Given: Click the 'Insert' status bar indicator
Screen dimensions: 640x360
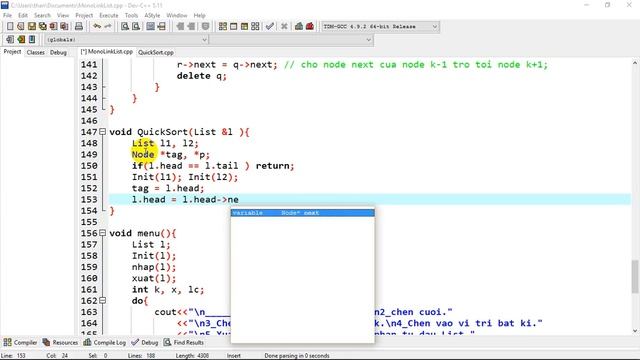Looking at the screenshot, I should tap(234, 356).
